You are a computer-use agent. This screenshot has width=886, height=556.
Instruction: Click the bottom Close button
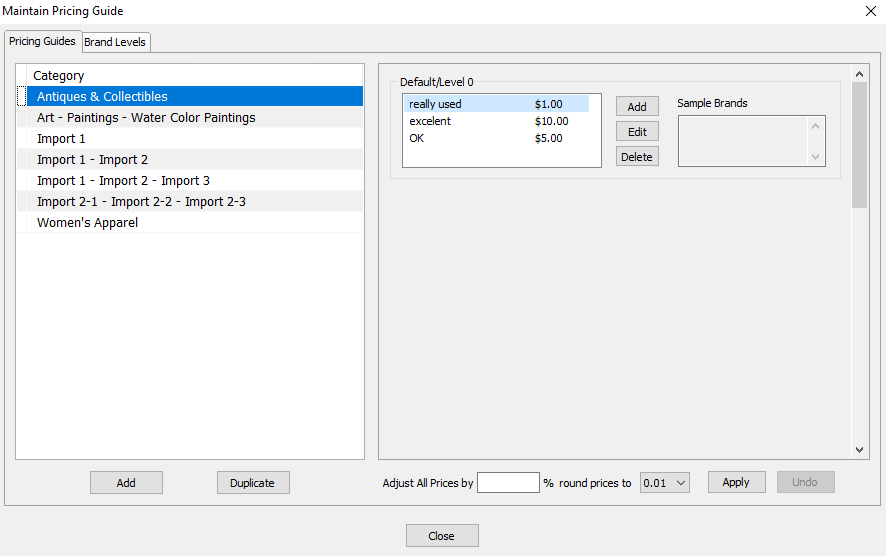(442, 536)
